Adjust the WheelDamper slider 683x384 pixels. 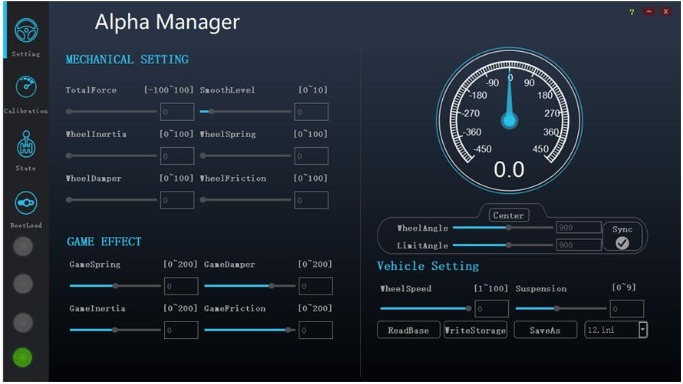point(111,200)
